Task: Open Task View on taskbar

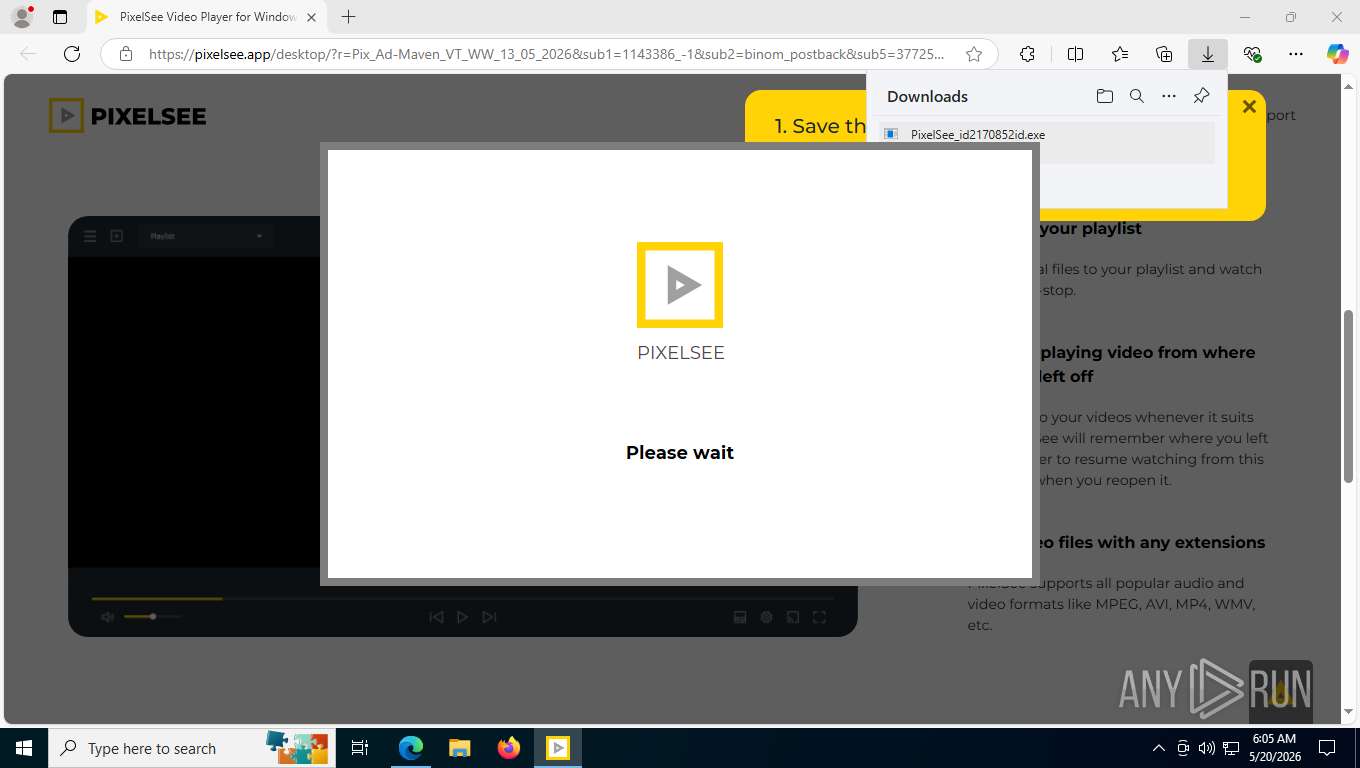Action: tap(361, 748)
